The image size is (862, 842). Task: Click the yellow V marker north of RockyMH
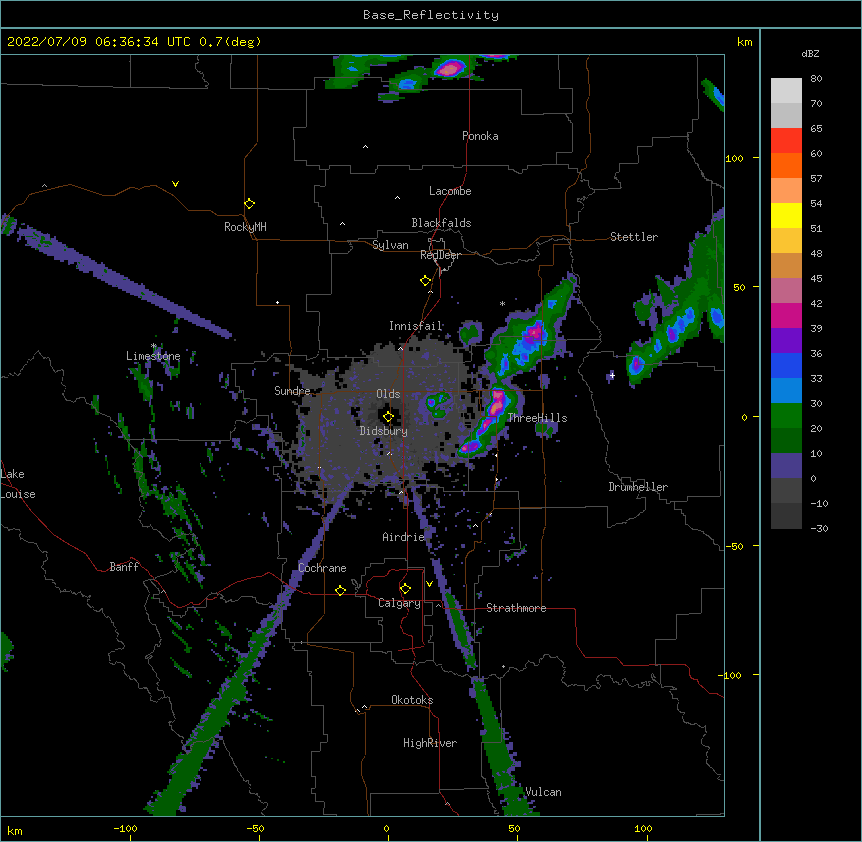[175, 184]
